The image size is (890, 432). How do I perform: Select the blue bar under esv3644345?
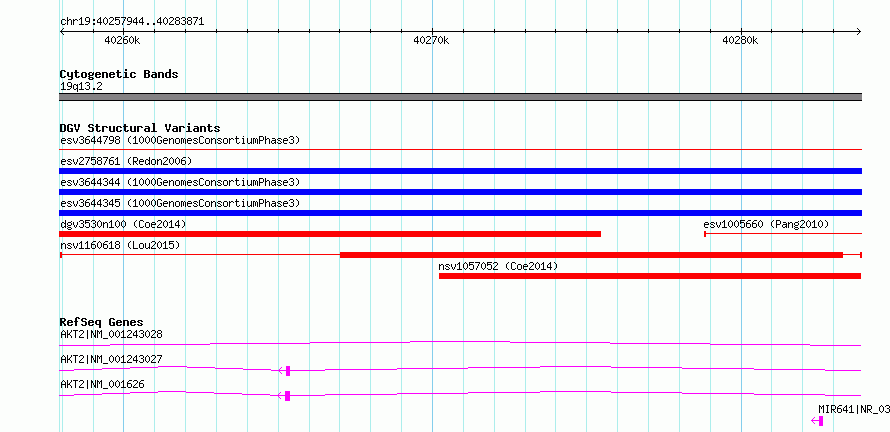click(461, 213)
